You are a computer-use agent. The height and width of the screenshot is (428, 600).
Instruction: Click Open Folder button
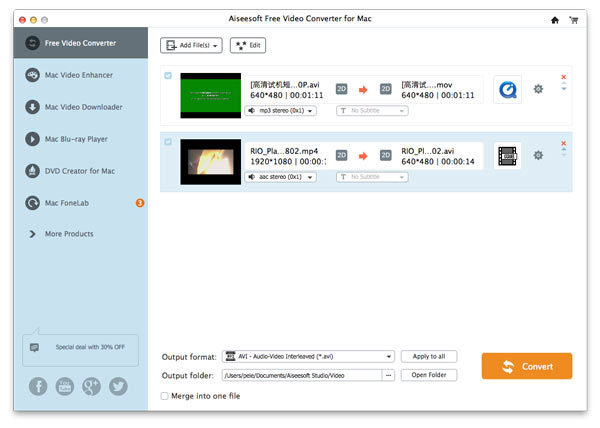429,375
